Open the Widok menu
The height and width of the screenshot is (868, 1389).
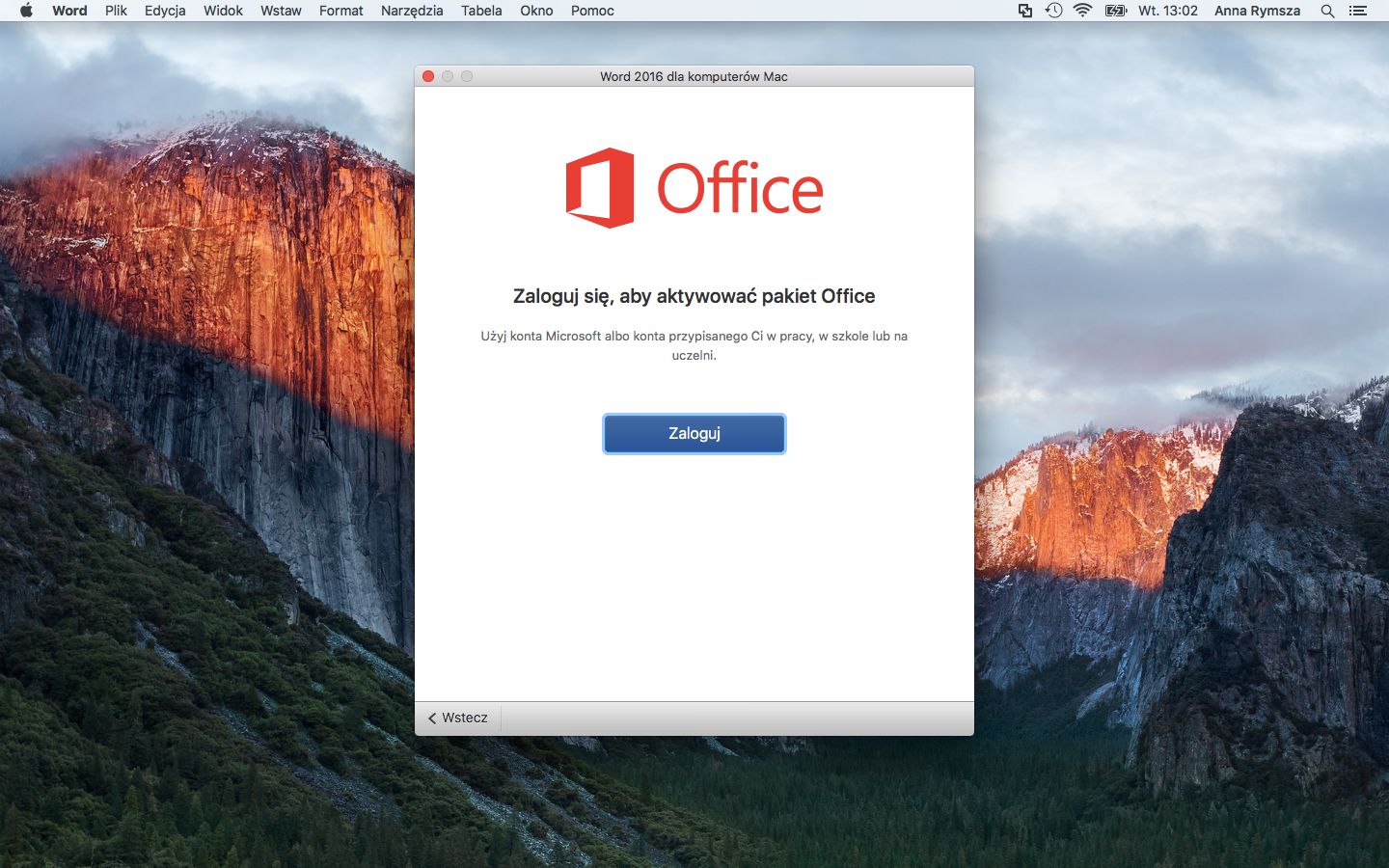(223, 11)
